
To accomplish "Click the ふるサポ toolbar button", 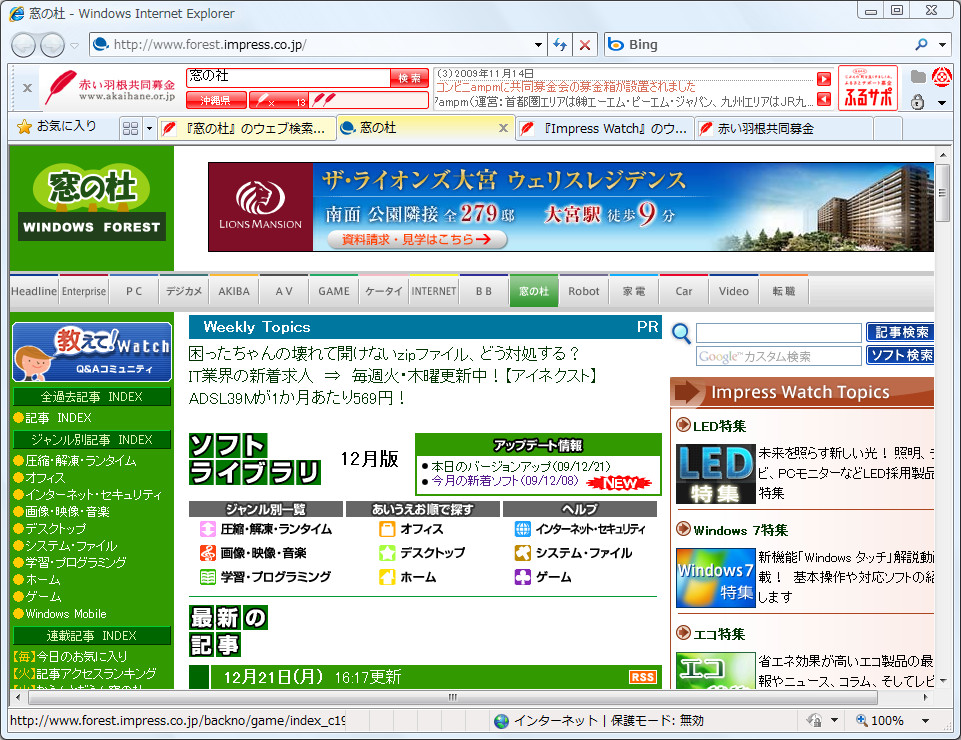I will 867,88.
